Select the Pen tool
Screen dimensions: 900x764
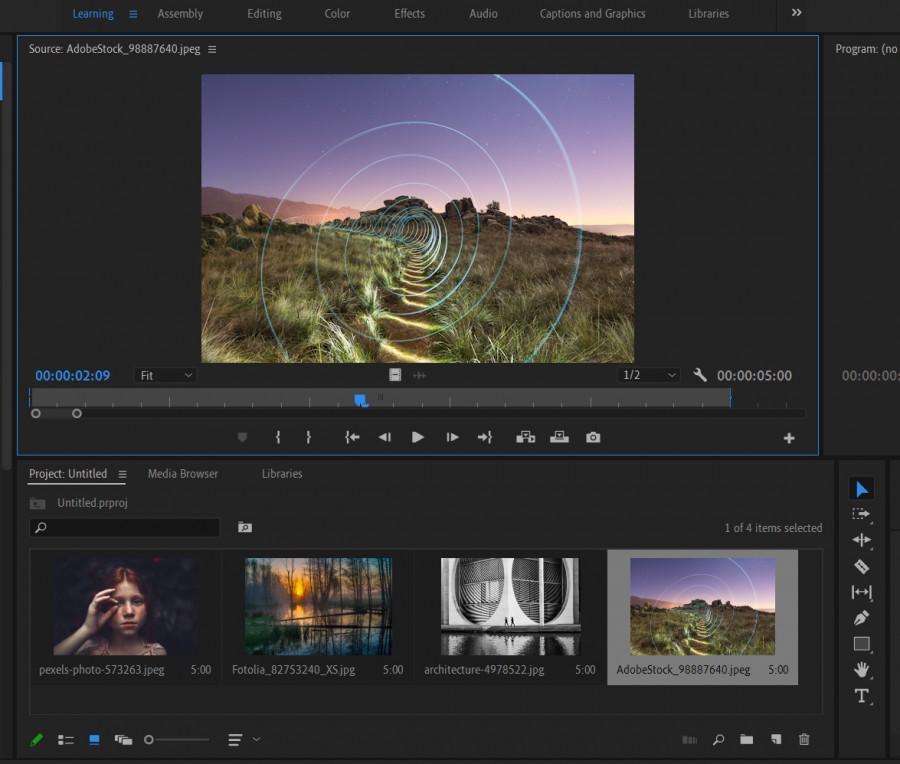click(861, 618)
